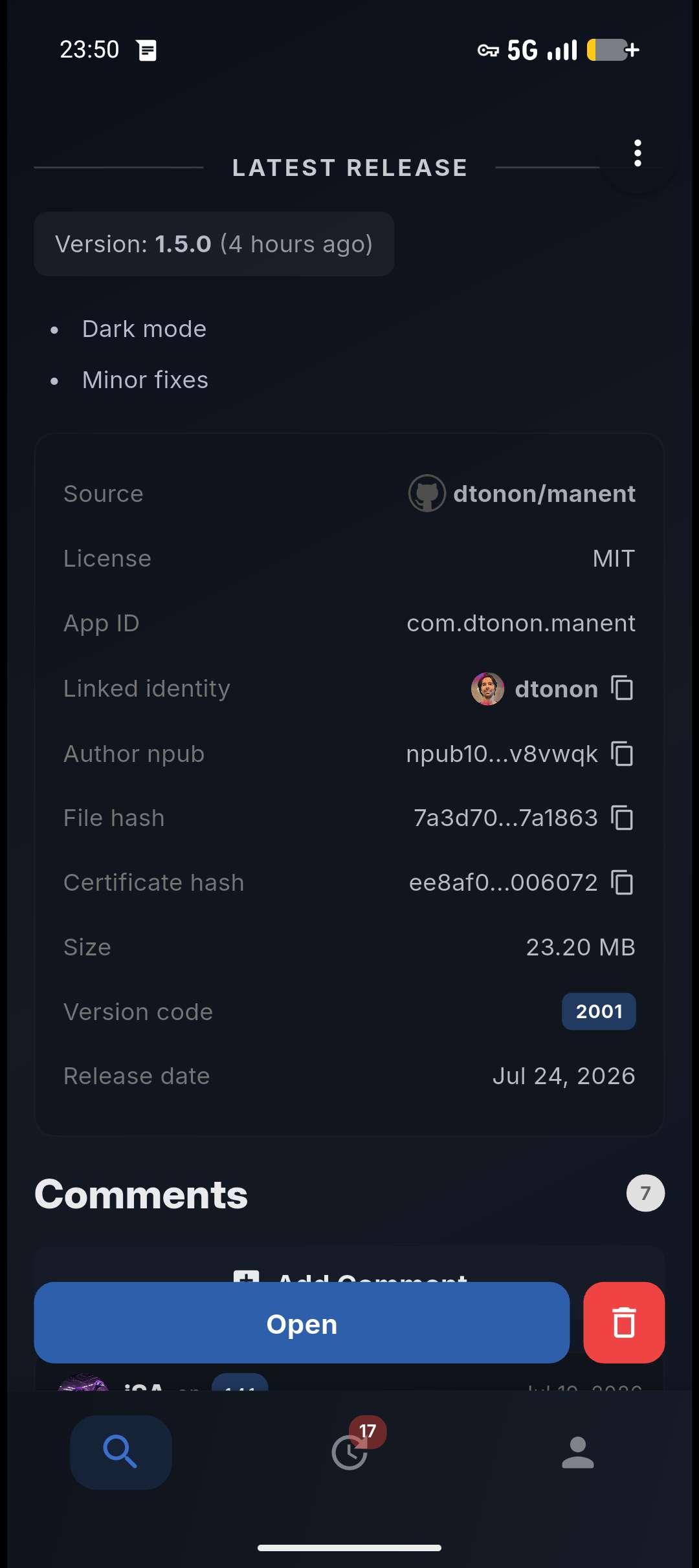Open the three-dot overflow menu

pyautogui.click(x=638, y=153)
